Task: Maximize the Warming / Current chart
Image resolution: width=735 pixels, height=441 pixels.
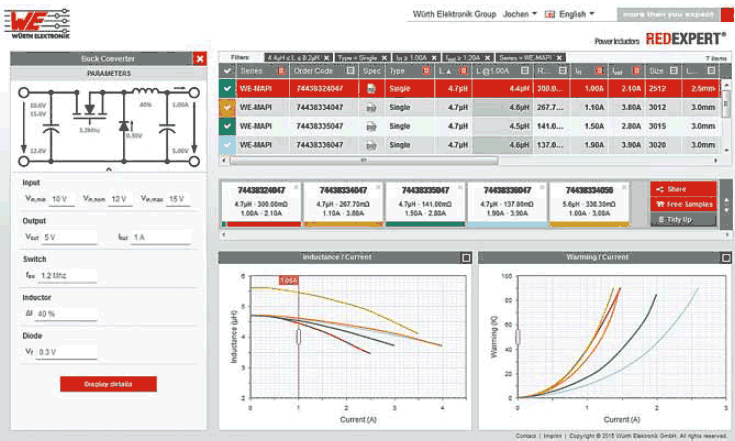Action: pyautogui.click(x=726, y=258)
